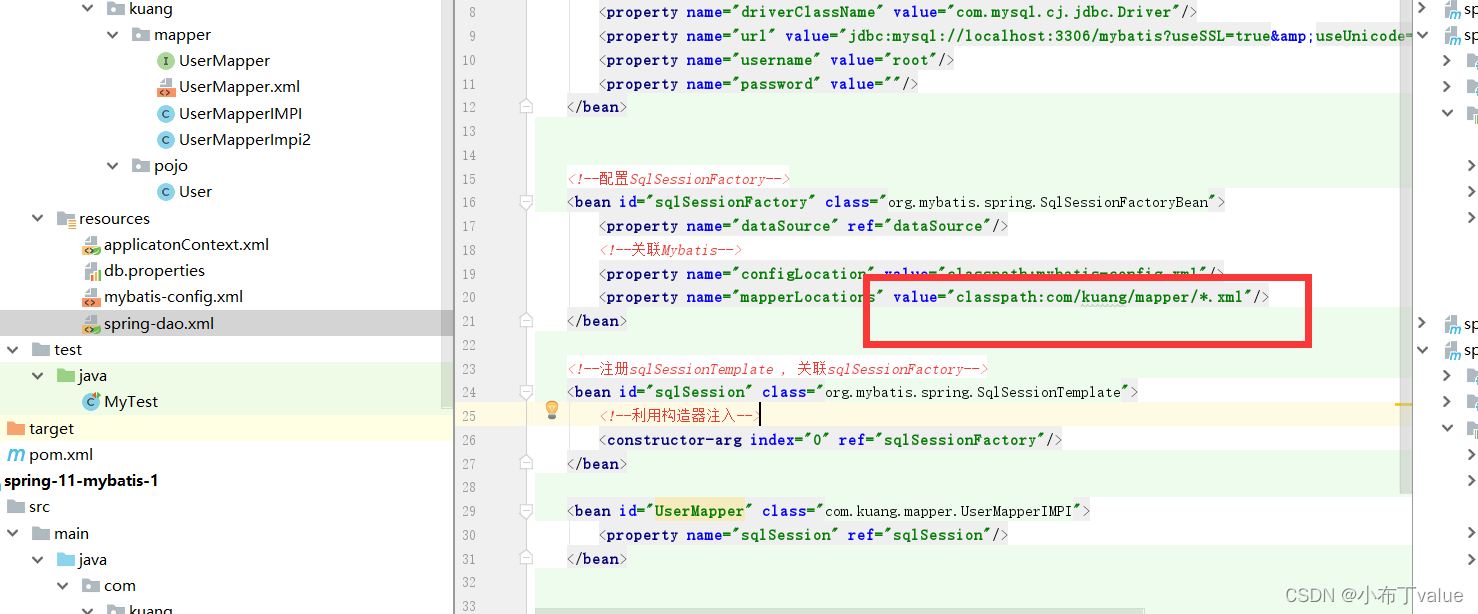This screenshot has width=1478, height=614.
Task: Open pom.xml Maven file
Action: tap(61, 455)
